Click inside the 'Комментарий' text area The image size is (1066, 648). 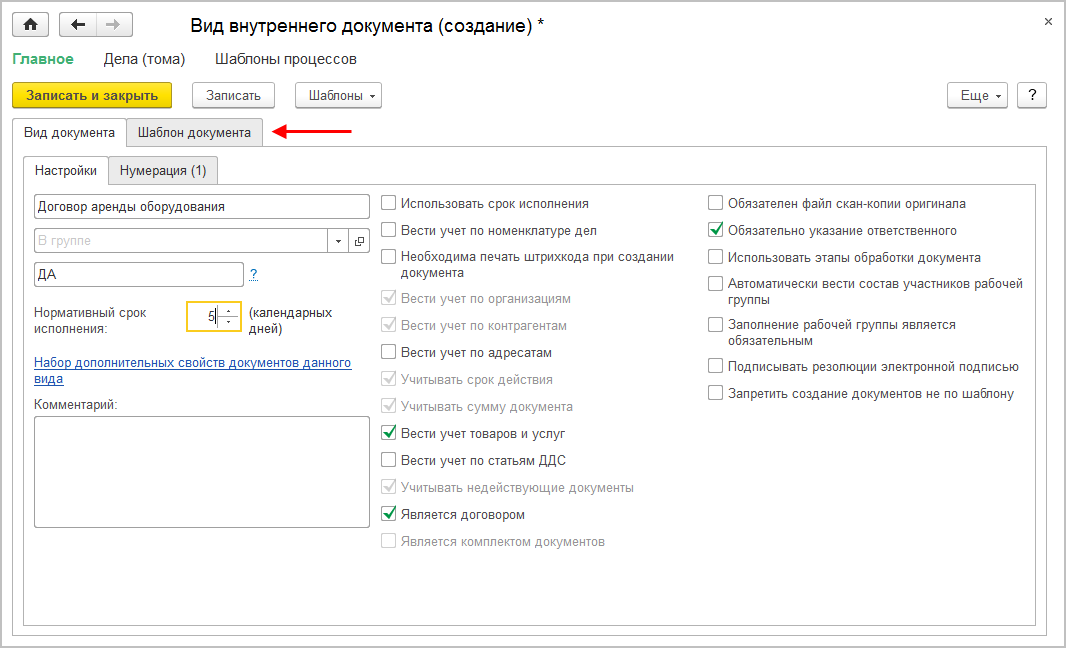(201, 471)
